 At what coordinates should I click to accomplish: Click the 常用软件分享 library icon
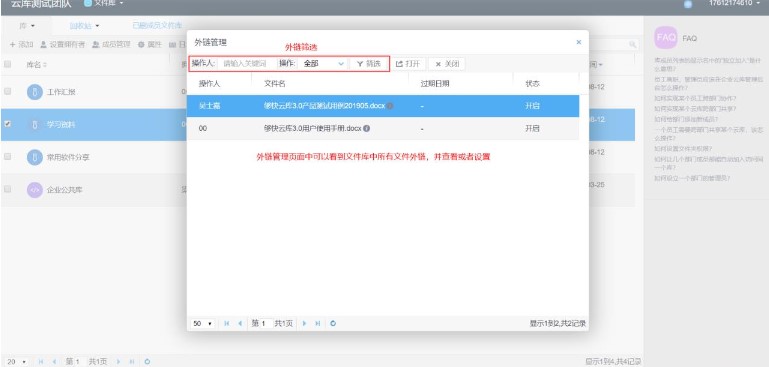tap(35, 157)
